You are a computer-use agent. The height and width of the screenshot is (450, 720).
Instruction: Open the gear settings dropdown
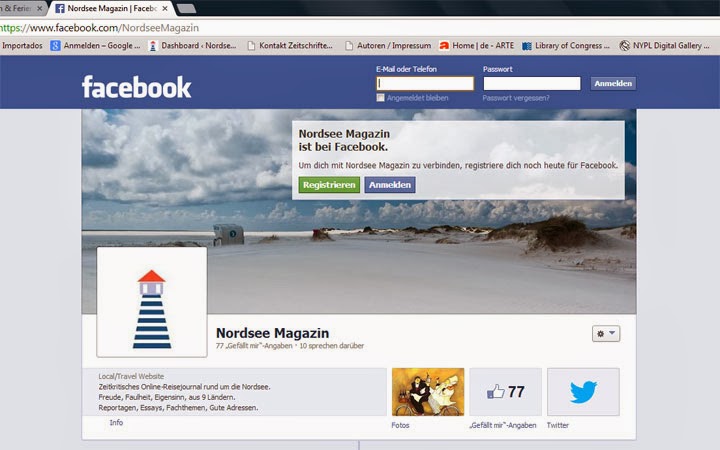[x=606, y=333]
